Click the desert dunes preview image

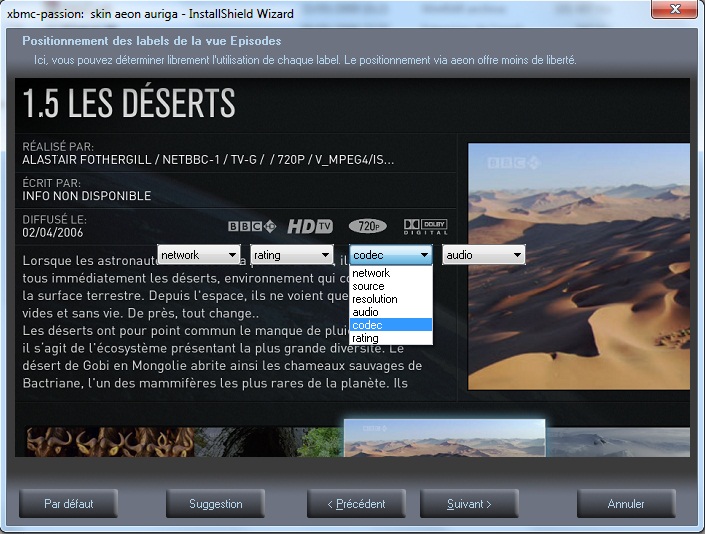click(579, 266)
